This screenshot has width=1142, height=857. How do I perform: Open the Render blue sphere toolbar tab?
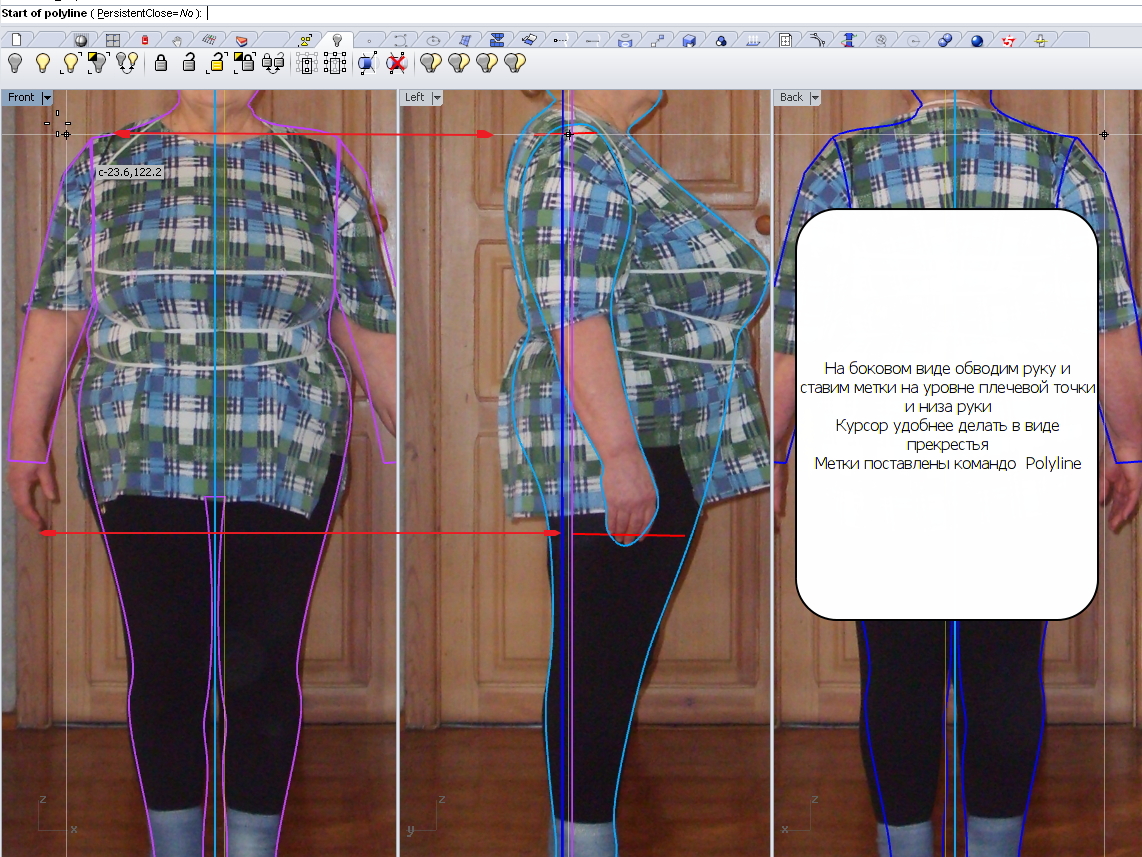tap(977, 40)
